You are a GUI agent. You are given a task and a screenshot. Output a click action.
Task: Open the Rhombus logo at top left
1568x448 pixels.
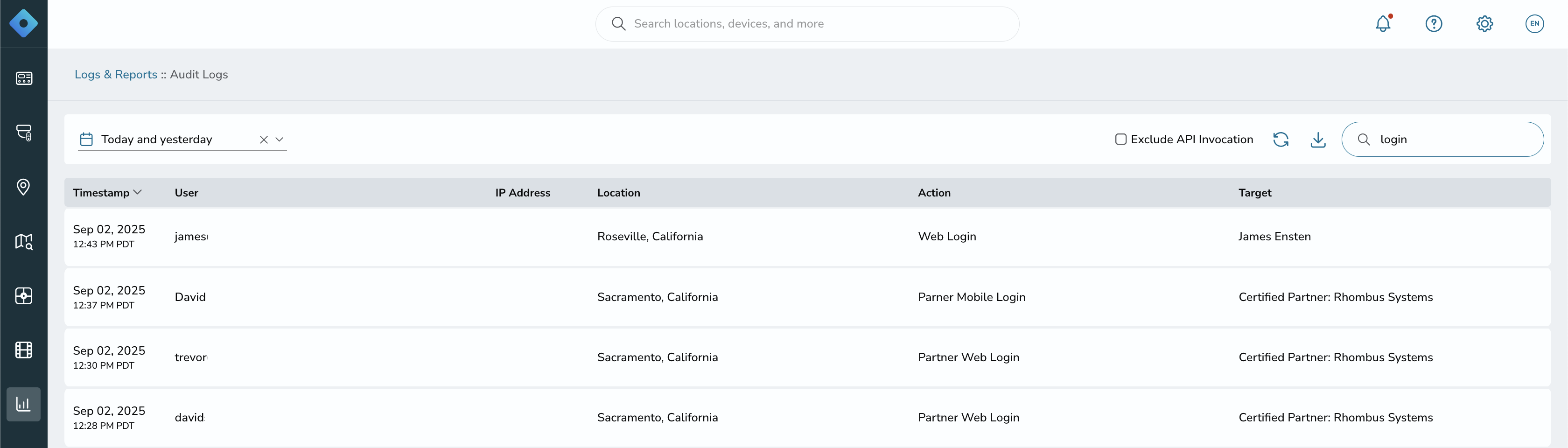tap(24, 24)
